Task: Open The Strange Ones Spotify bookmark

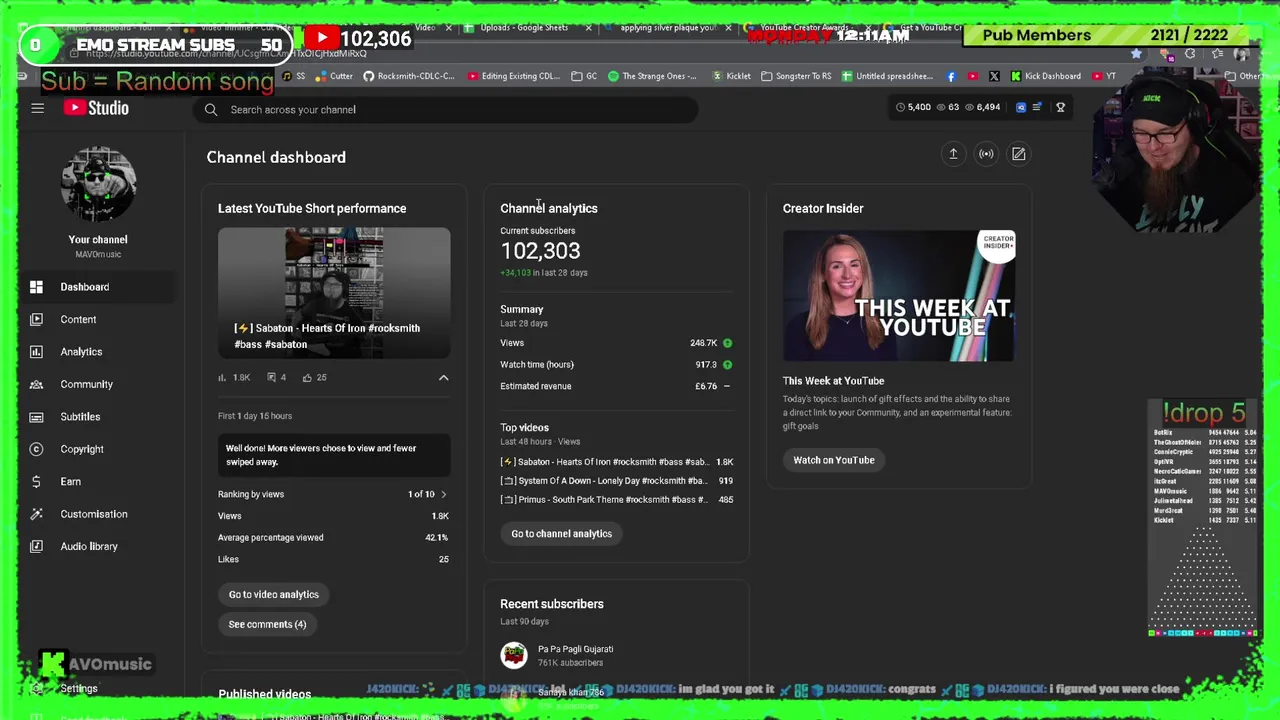Action: 652,76
